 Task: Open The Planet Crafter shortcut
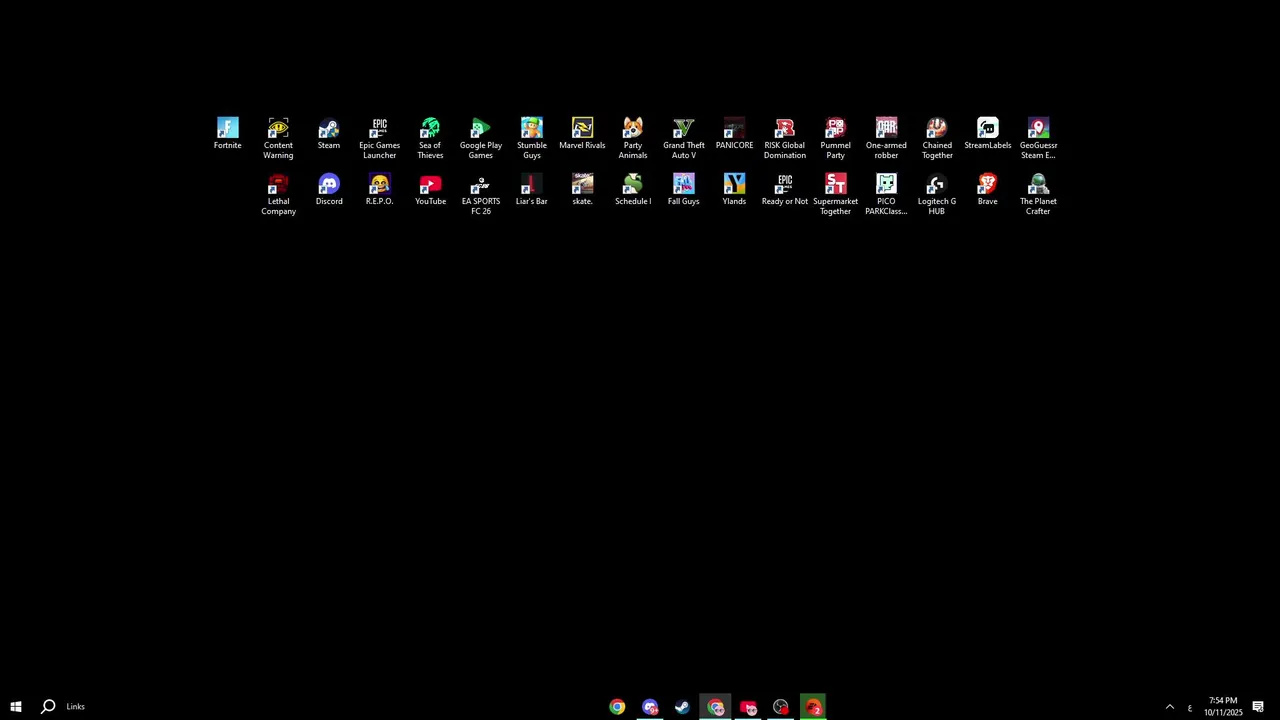(x=1038, y=194)
